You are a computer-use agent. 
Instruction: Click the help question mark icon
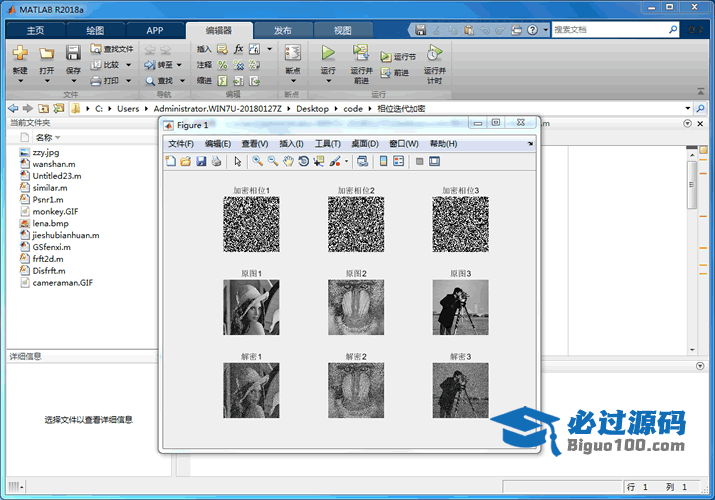[532, 30]
